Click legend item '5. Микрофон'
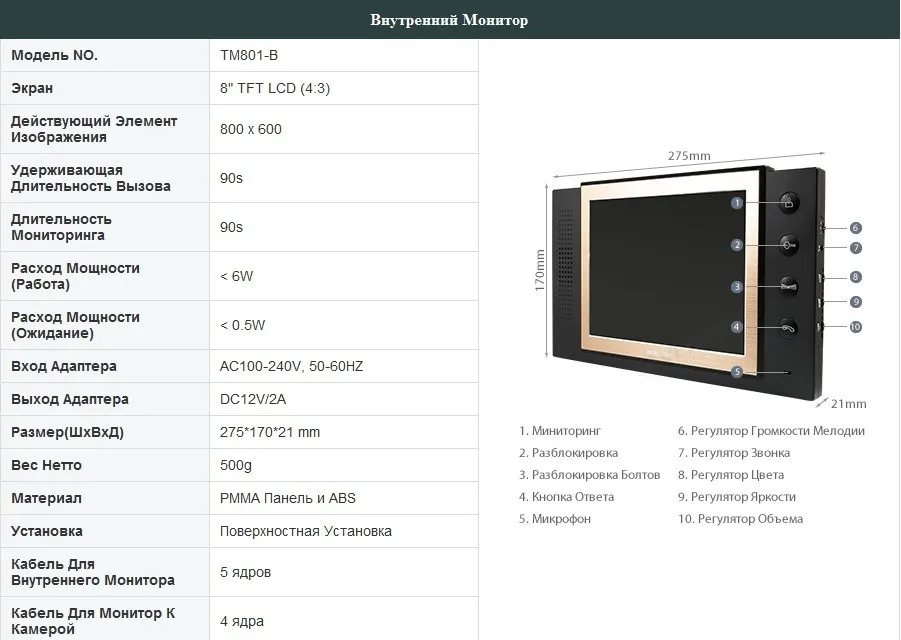901x640 pixels. 555,519
